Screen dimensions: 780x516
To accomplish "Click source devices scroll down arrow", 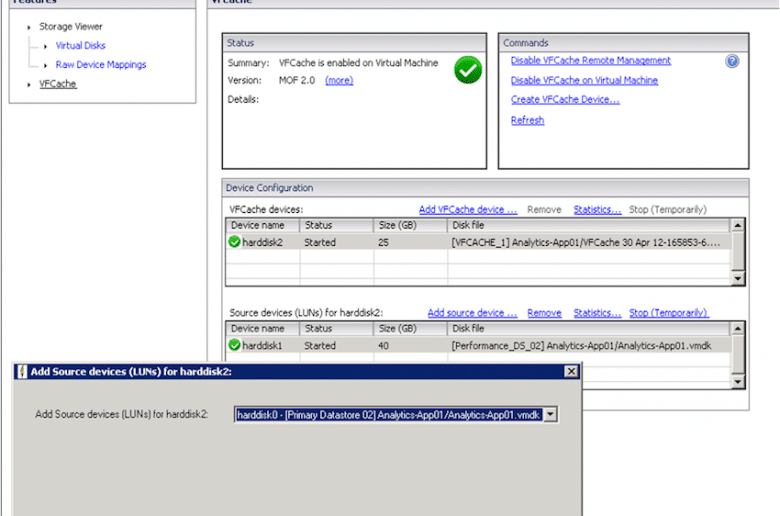I will (x=738, y=382).
